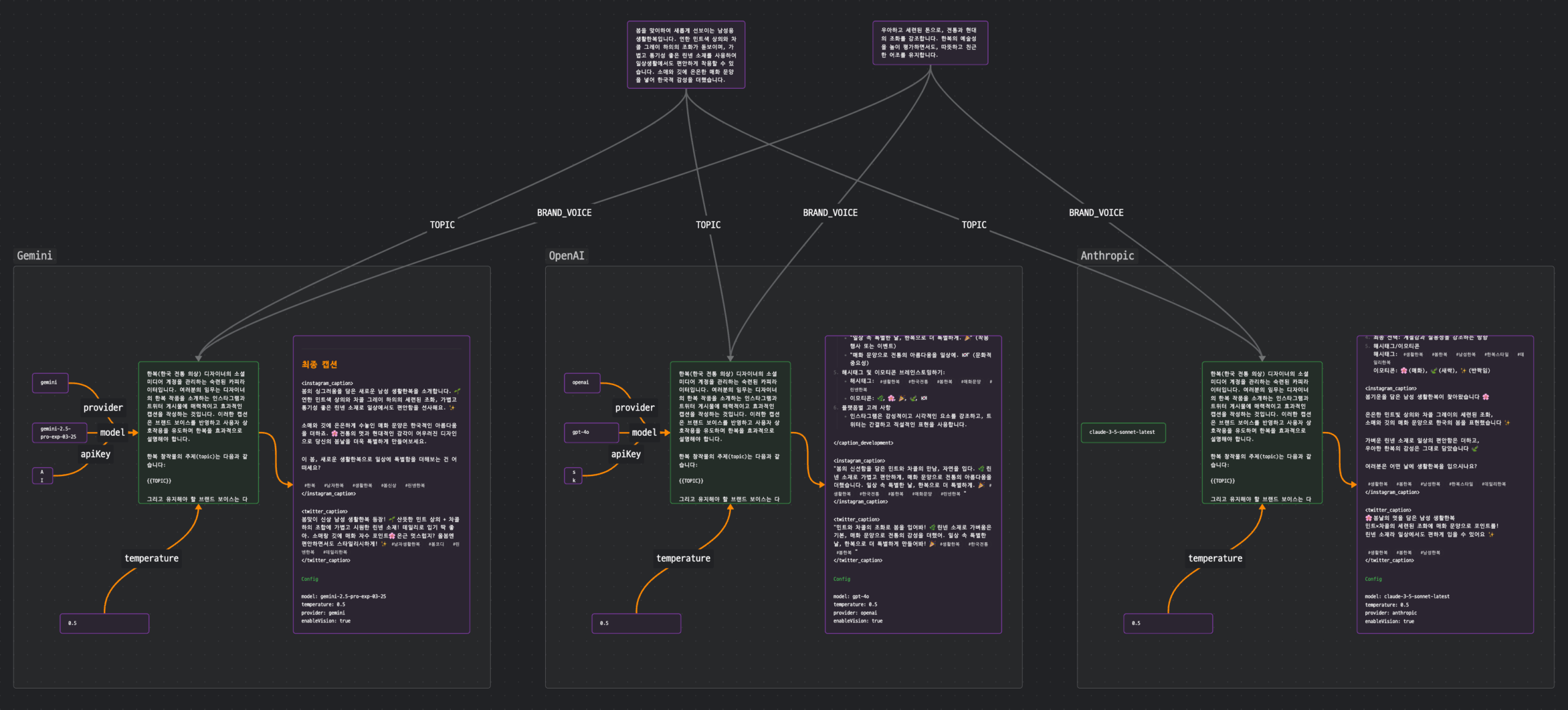Image resolution: width=1568 pixels, height=710 pixels.
Task: Click the TOPIC edge label leading into Anthropic
Action: point(974,225)
